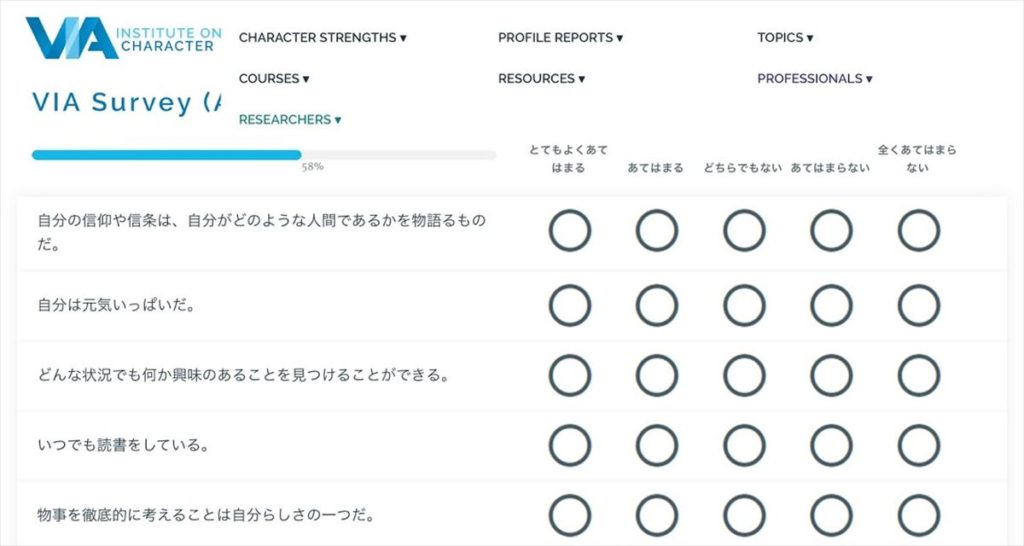Choose あてはまる for 自分は元気いっぱいだ
Screen dimensions: 1024x546
657,306
